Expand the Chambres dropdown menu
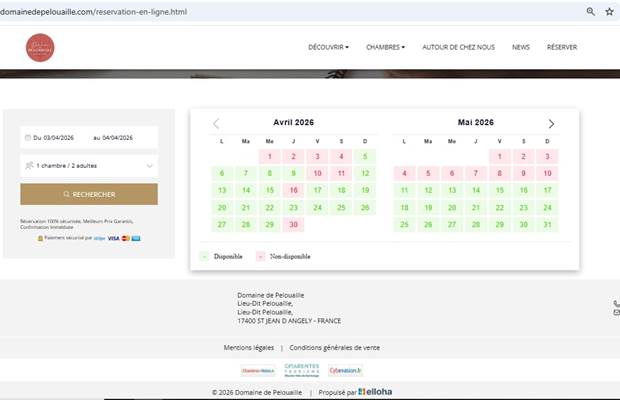Image resolution: width=620 pixels, height=400 pixels. 385,47
